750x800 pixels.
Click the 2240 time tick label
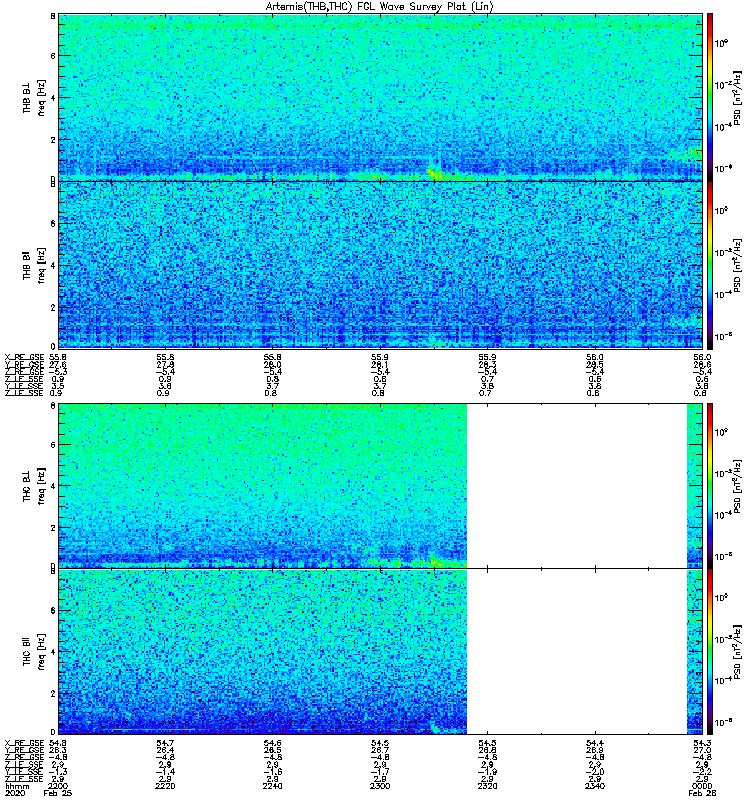click(x=272, y=786)
